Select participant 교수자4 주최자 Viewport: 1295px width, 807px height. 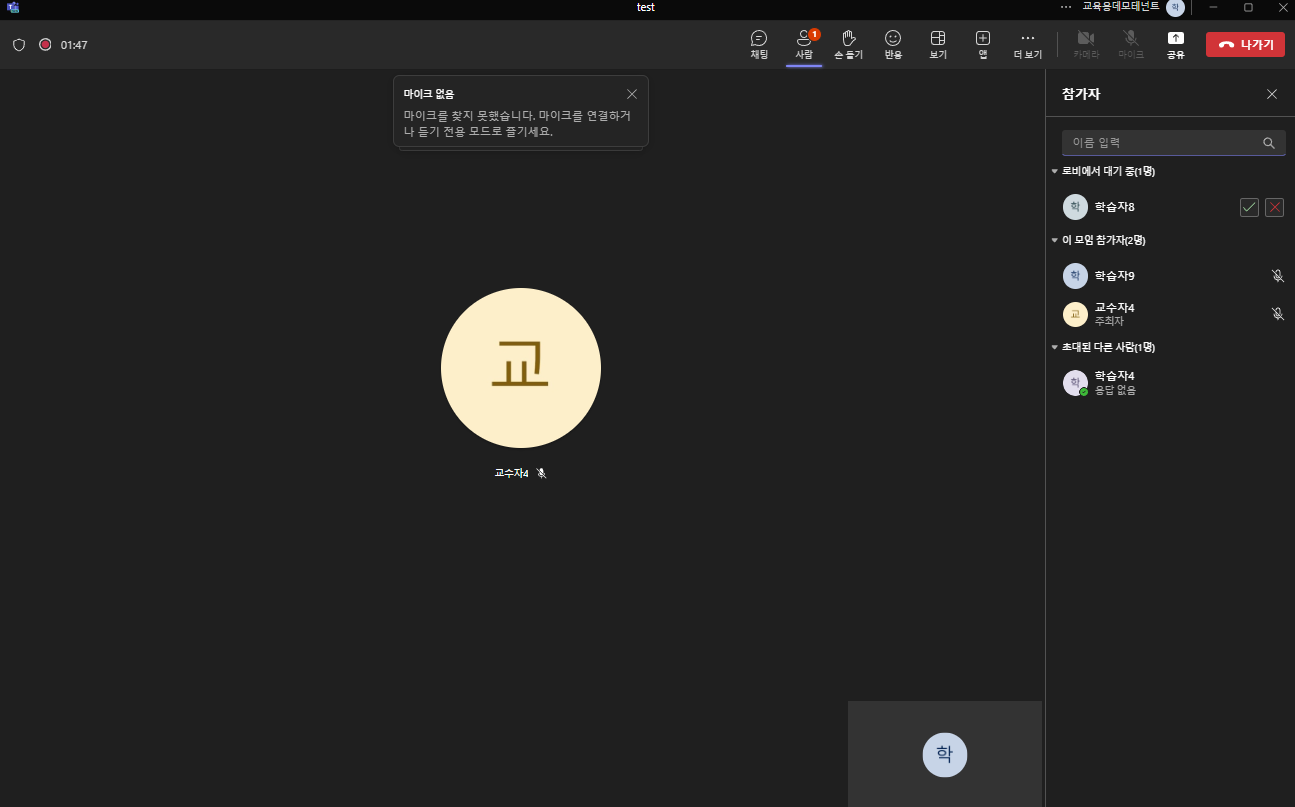pyautogui.click(x=1170, y=314)
